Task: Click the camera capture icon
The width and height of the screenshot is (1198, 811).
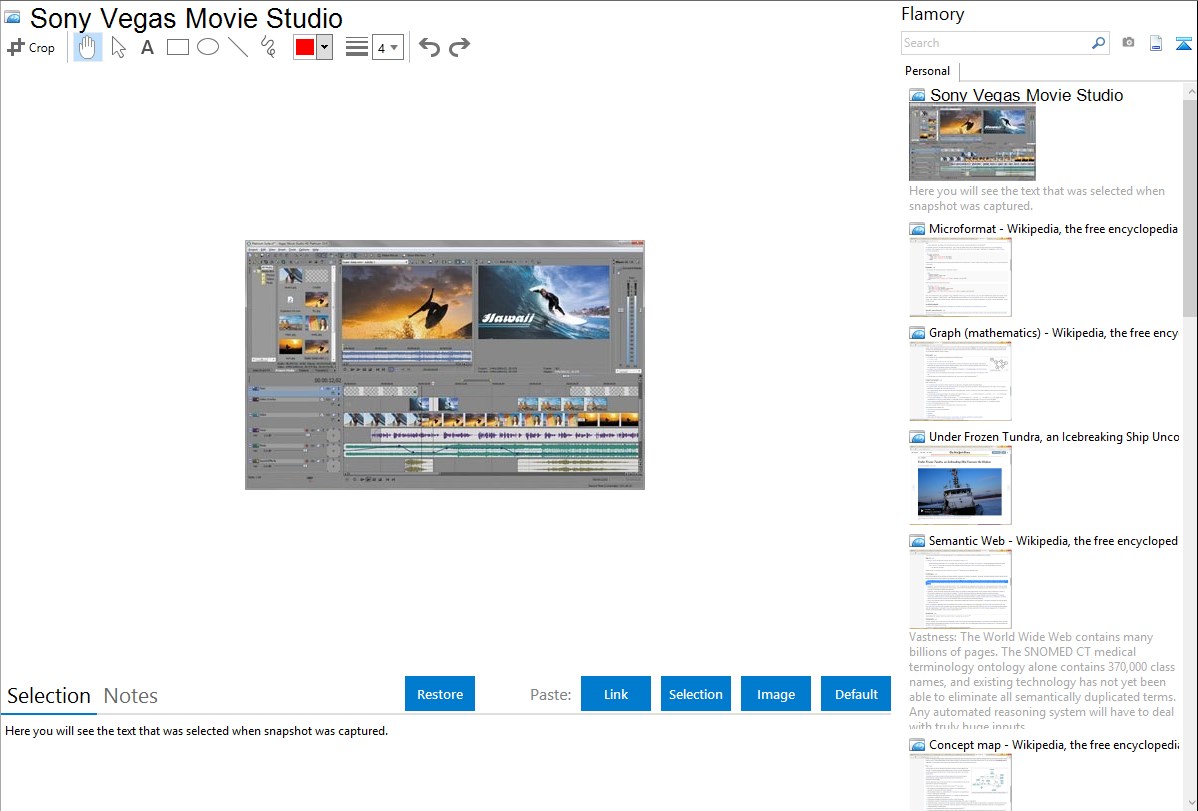Action: [1128, 43]
